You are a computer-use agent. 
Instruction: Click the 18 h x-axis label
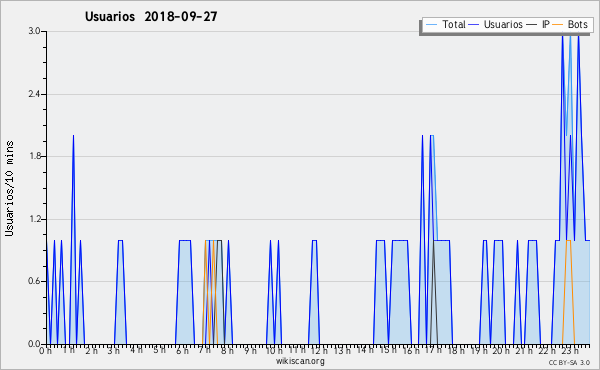tap(456, 351)
